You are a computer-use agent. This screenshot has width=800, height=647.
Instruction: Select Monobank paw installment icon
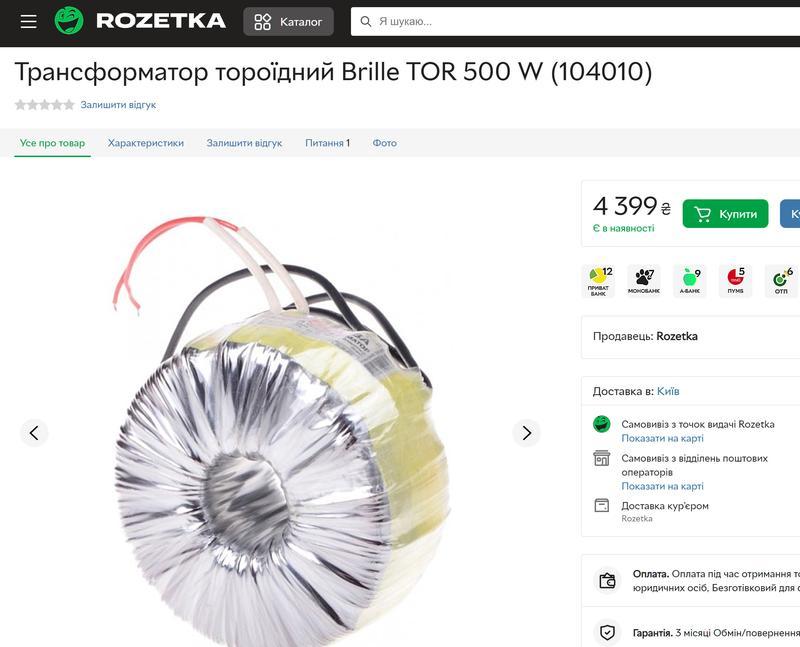644,279
